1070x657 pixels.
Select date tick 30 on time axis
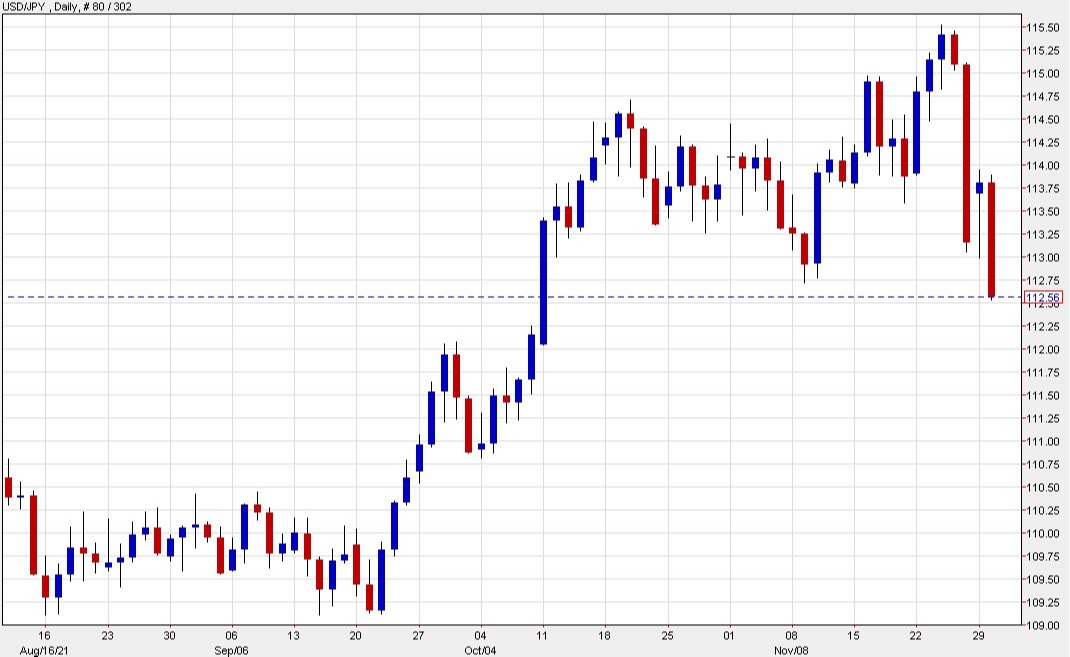(x=169, y=636)
